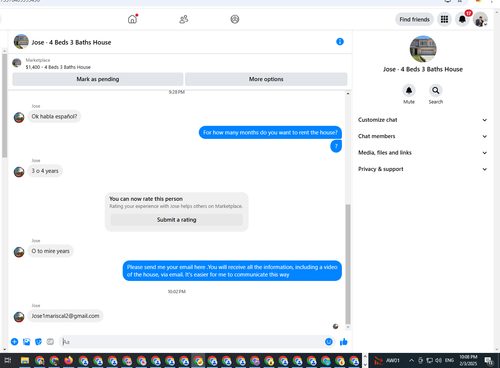Select the Jose1mariscal2@gmail.com message
This screenshot has width=500, height=368.
[65, 316]
